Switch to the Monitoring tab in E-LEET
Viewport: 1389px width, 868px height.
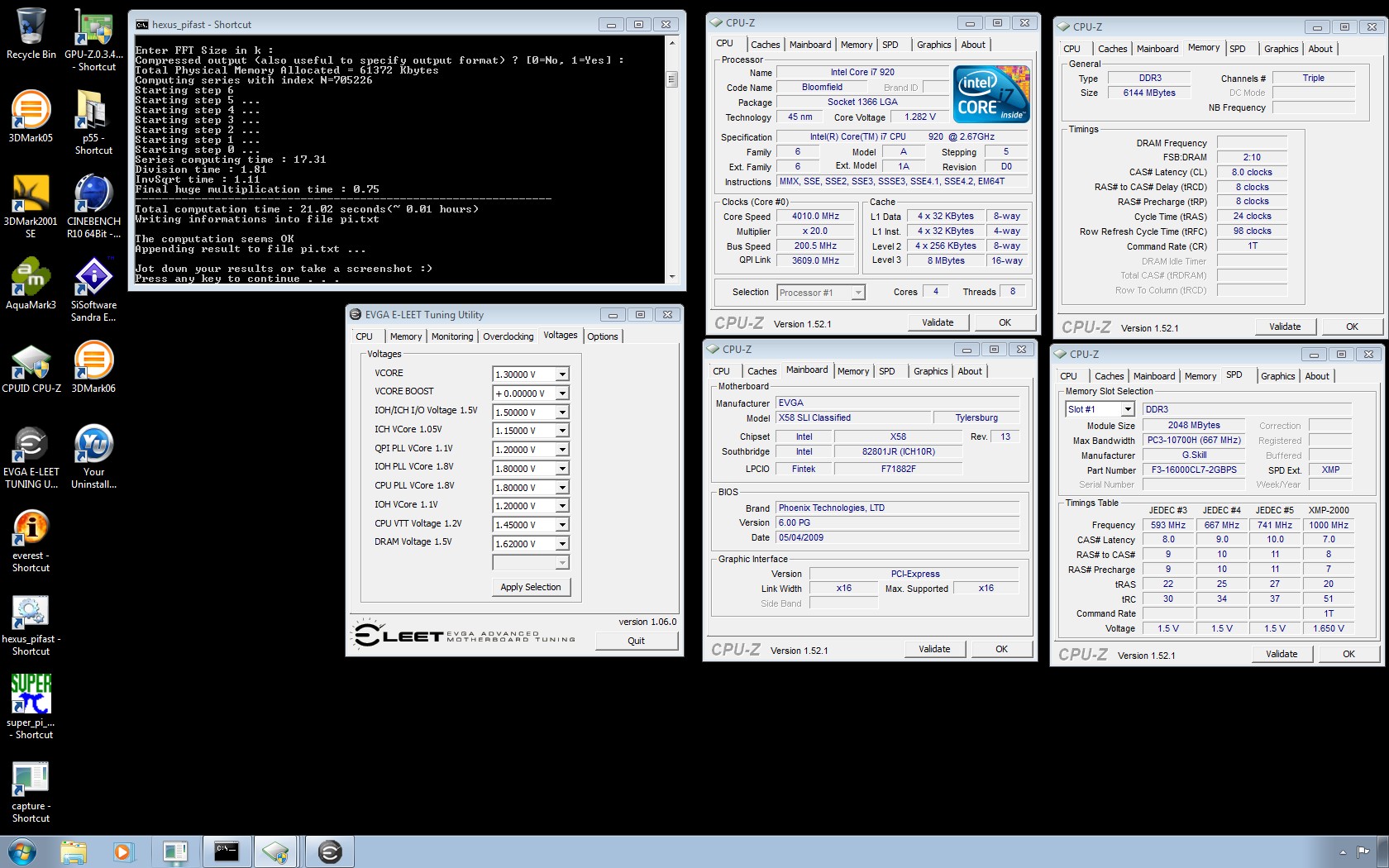pos(452,336)
